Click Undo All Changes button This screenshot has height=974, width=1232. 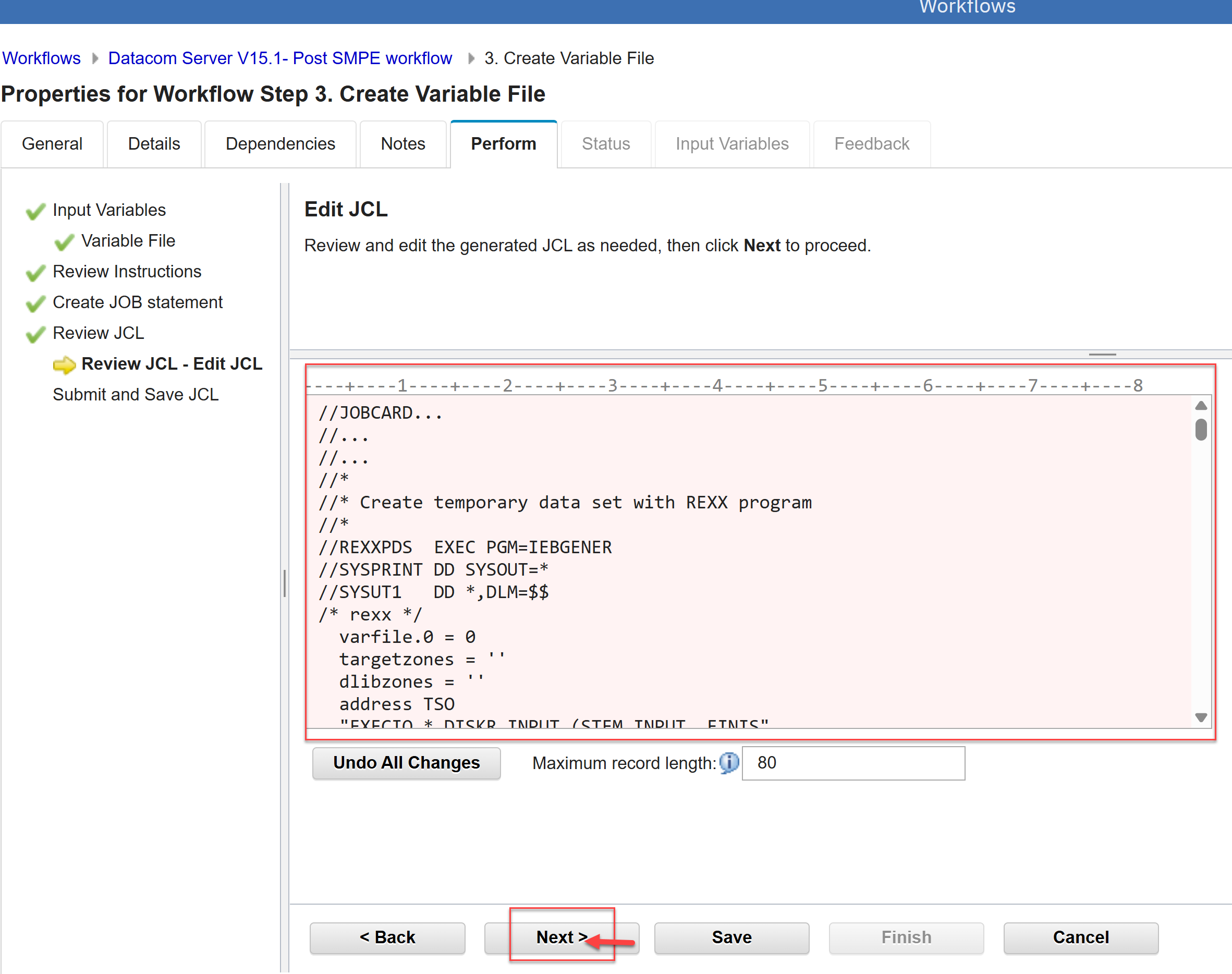[406, 763]
